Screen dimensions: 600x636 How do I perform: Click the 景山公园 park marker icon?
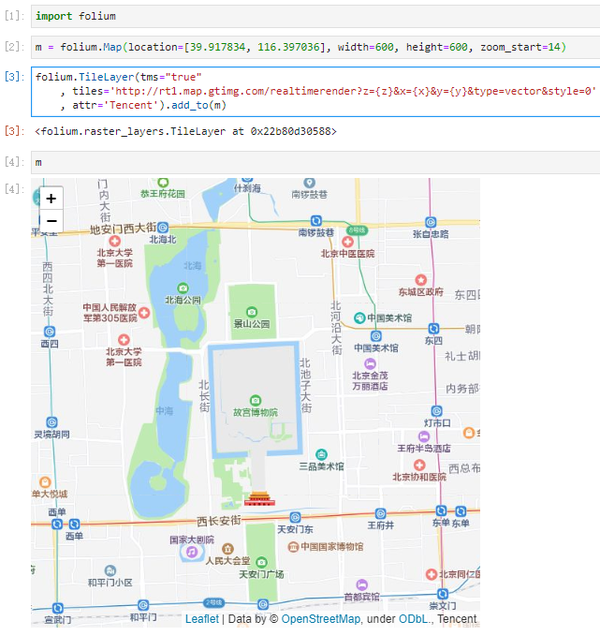252,312
